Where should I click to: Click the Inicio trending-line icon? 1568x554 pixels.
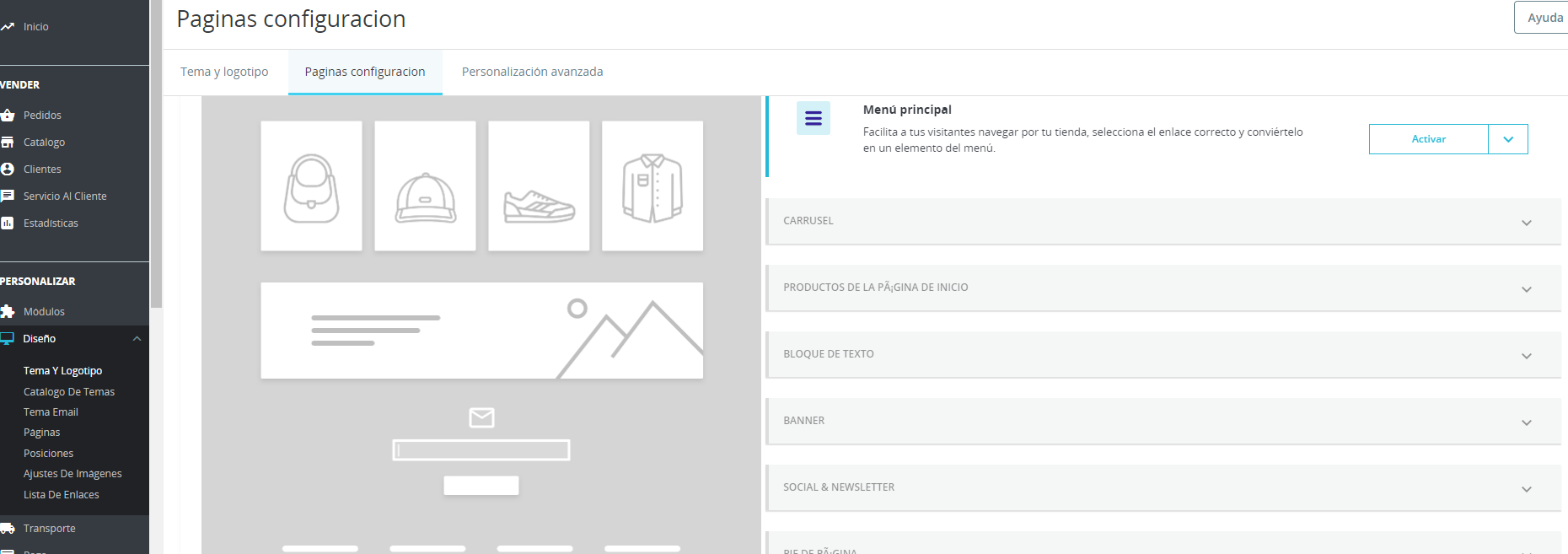(8, 27)
